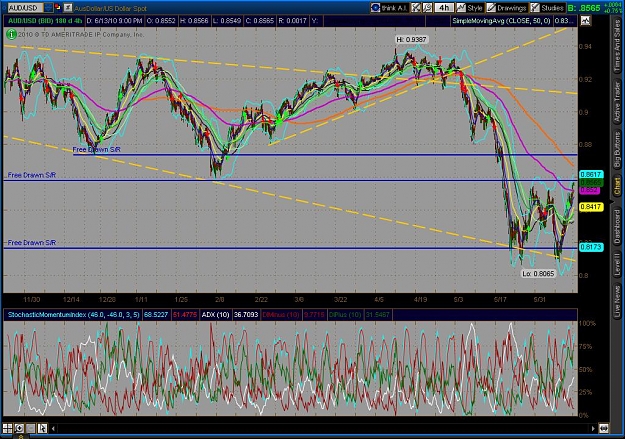Switch to the Dashboard tab
The image size is (625, 439).
617,225
